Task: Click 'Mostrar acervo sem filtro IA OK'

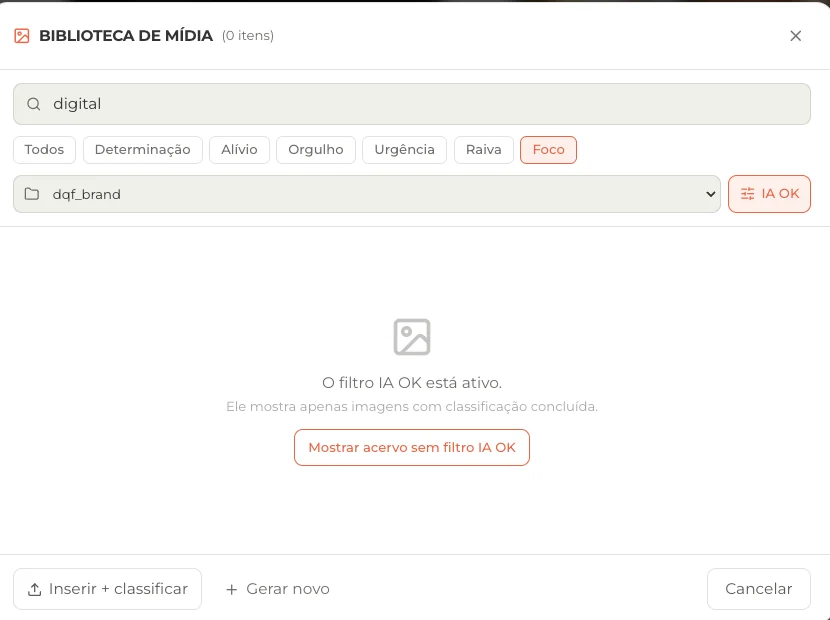Action: (x=412, y=447)
